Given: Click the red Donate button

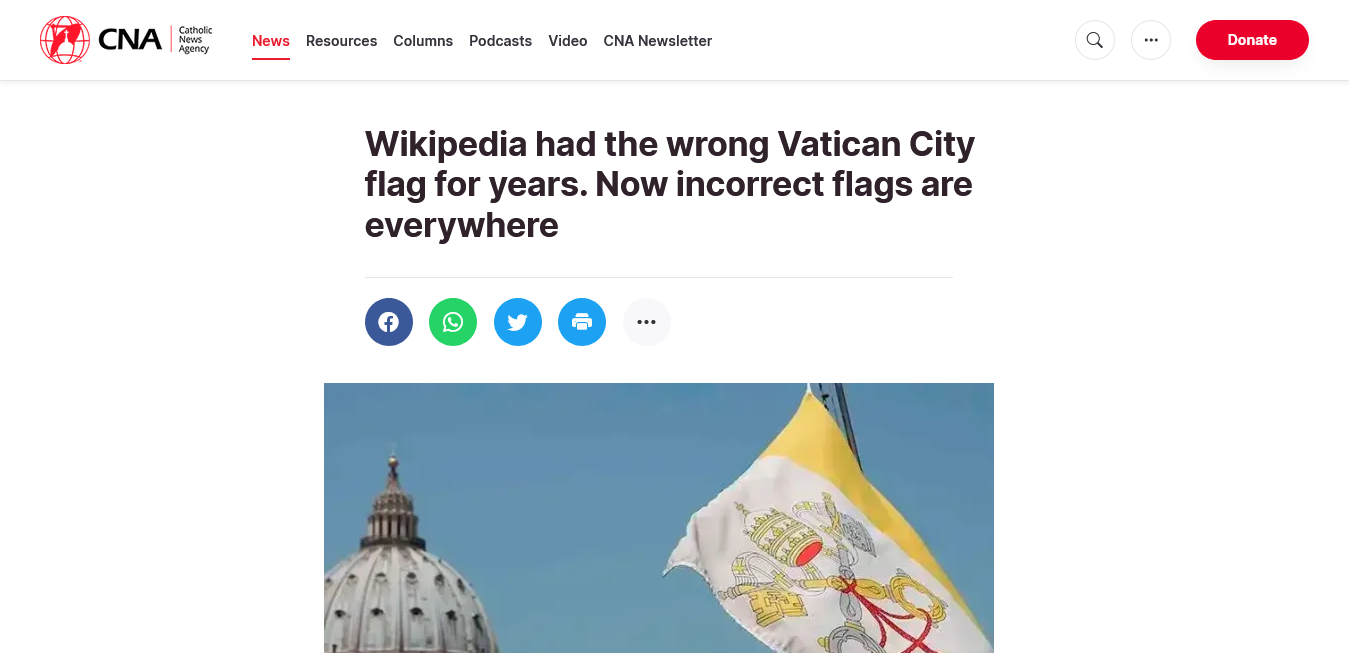Looking at the screenshot, I should tap(1252, 40).
